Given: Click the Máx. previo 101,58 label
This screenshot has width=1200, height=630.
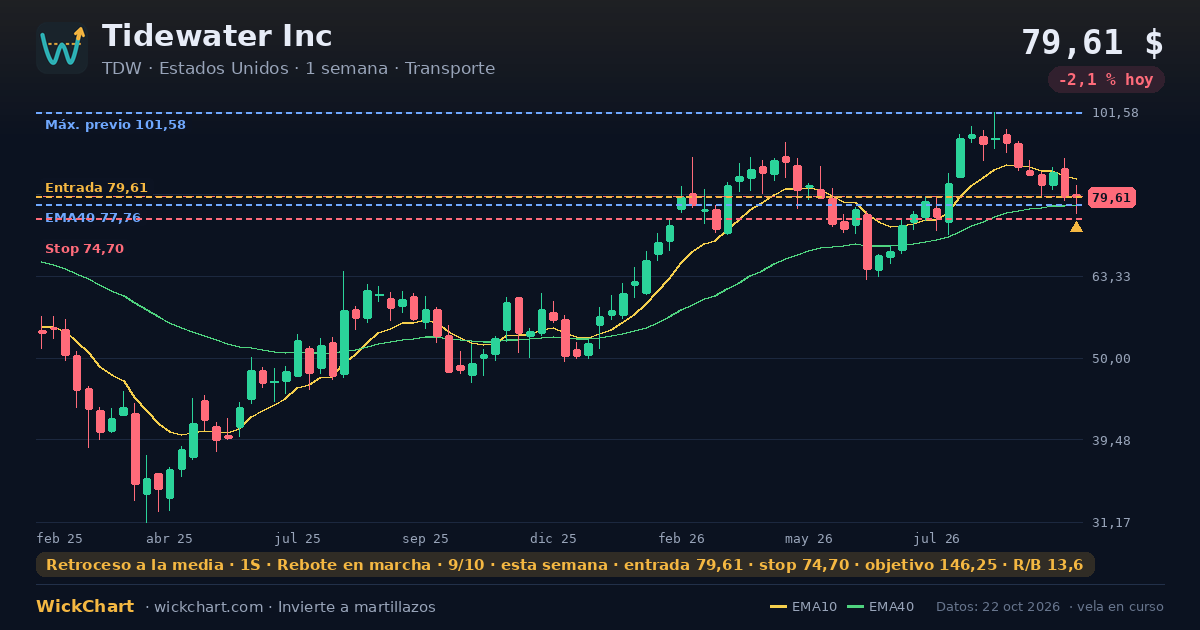Looking at the screenshot, I should coord(115,125).
